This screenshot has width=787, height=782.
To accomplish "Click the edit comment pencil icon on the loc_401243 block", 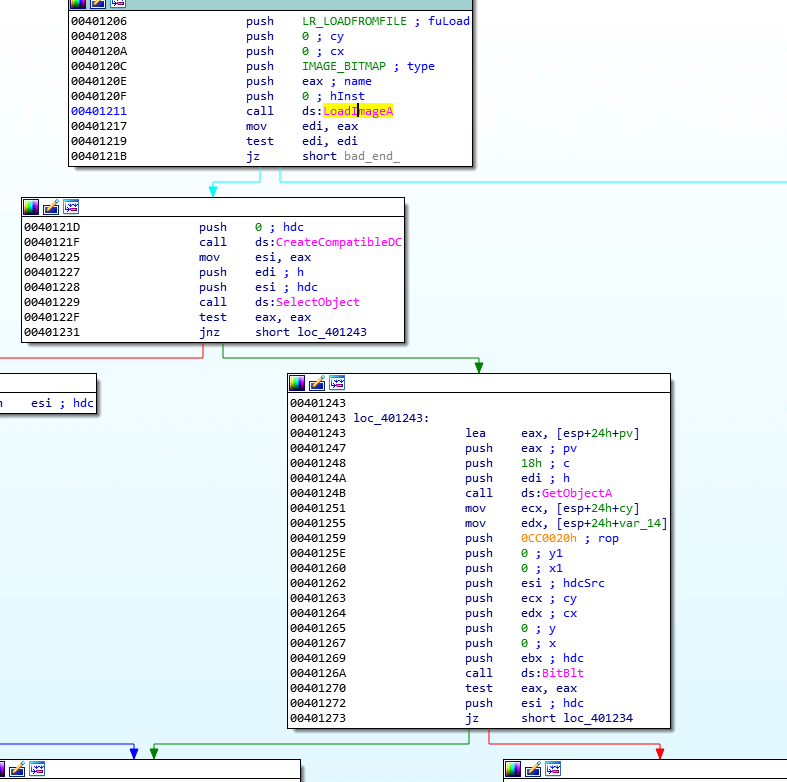I will click(x=317, y=383).
